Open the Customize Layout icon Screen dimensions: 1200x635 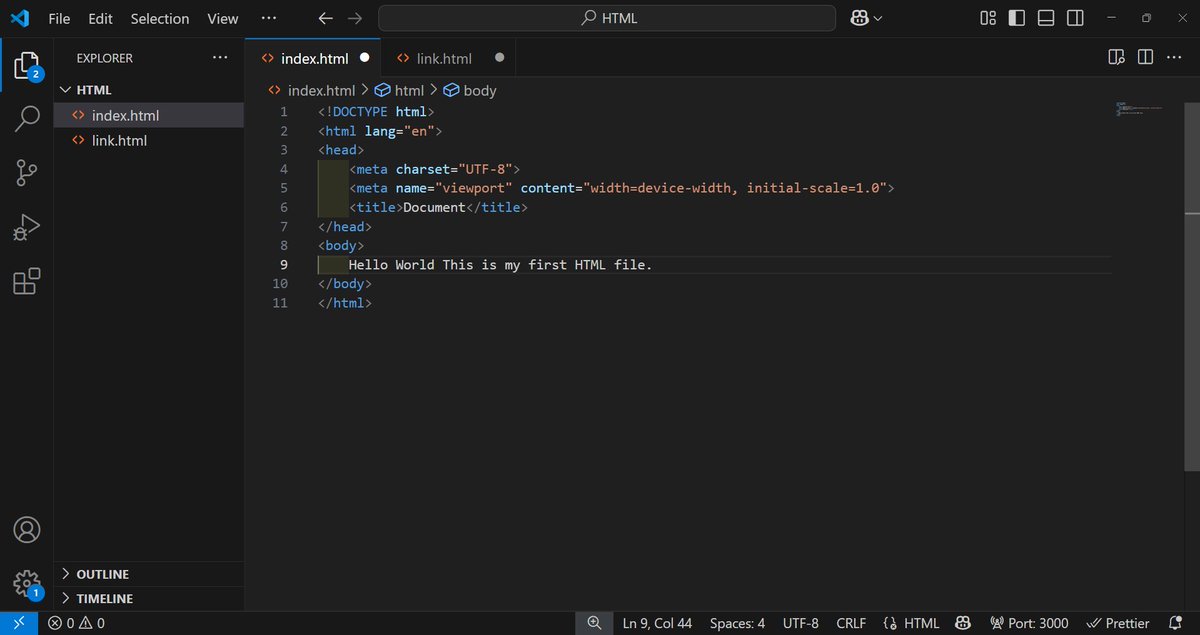point(988,18)
